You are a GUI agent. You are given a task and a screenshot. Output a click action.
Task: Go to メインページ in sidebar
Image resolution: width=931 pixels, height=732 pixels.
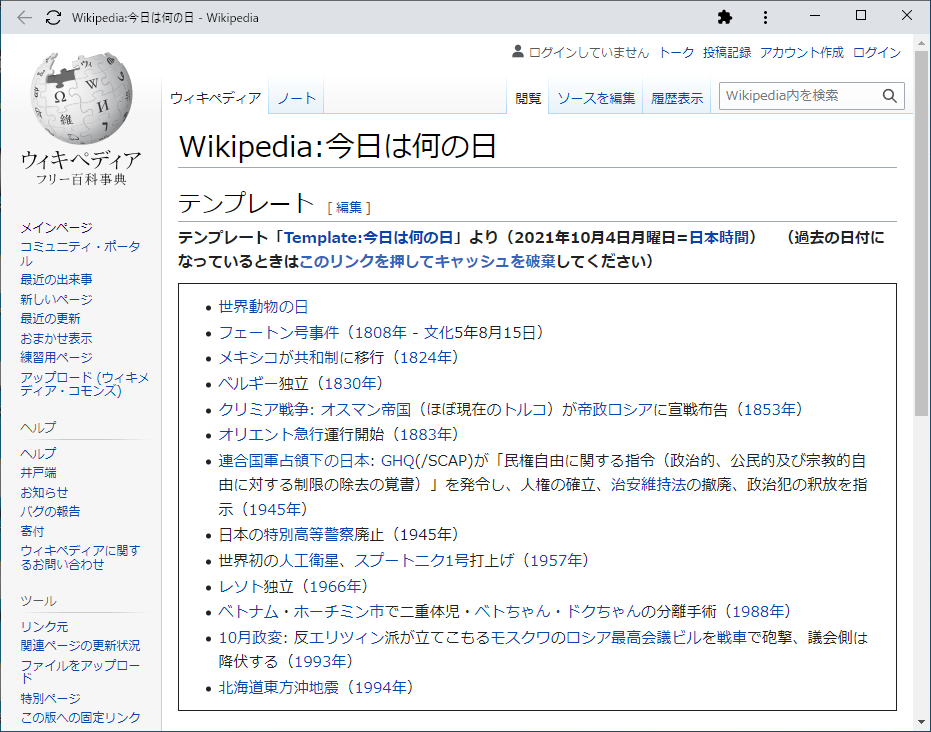pyautogui.click(x=56, y=227)
